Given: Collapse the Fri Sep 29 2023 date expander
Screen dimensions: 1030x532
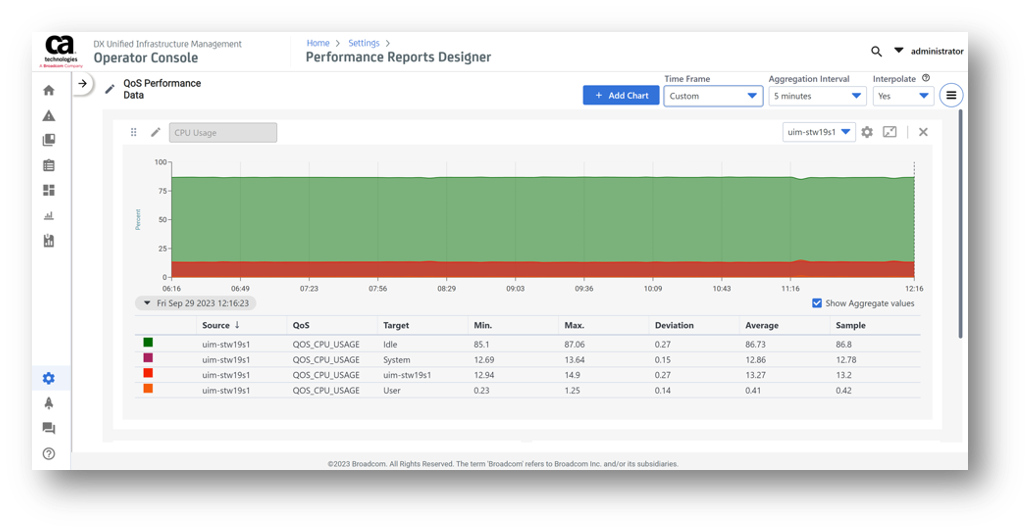Looking at the screenshot, I should 147,302.
